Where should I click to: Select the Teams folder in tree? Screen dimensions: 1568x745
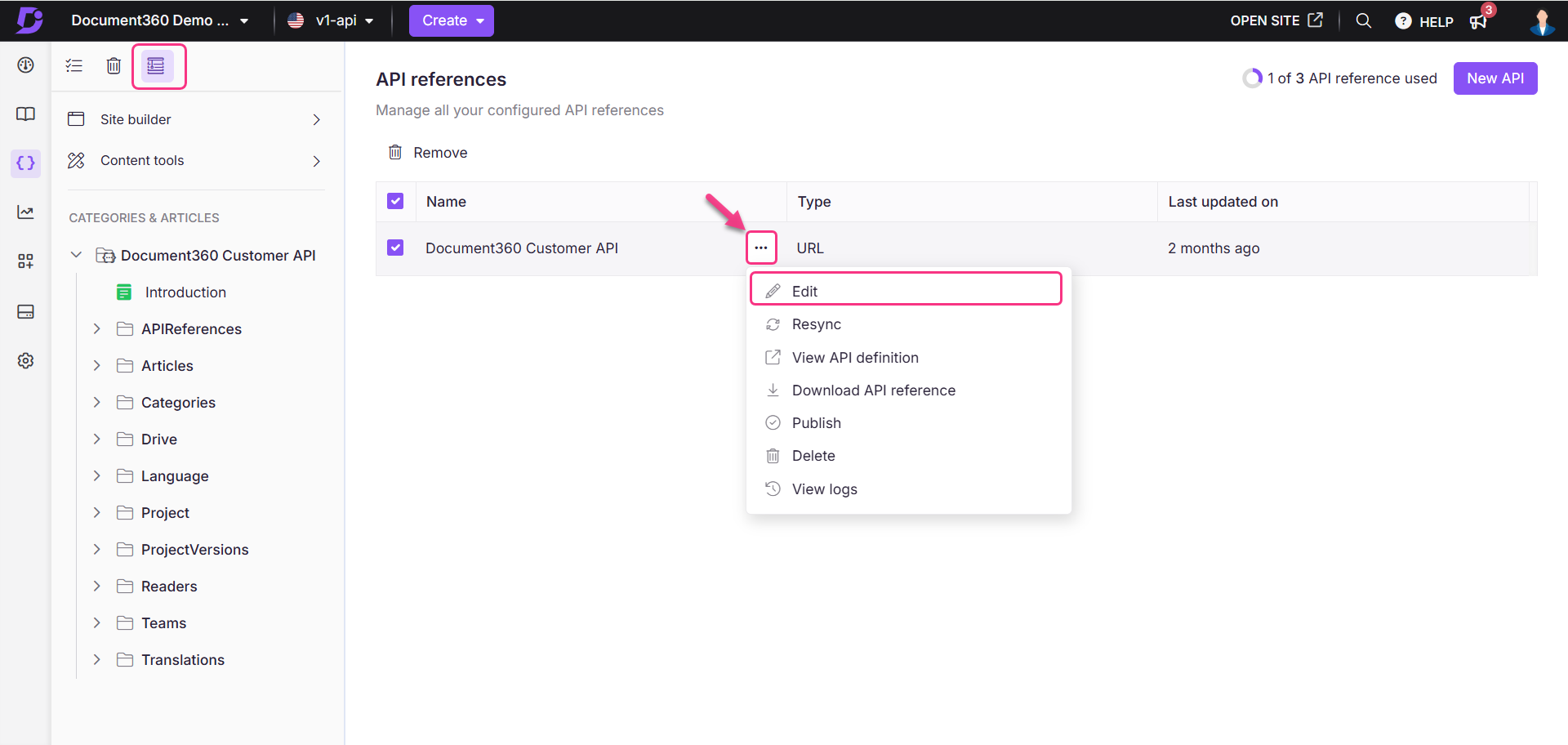click(163, 623)
